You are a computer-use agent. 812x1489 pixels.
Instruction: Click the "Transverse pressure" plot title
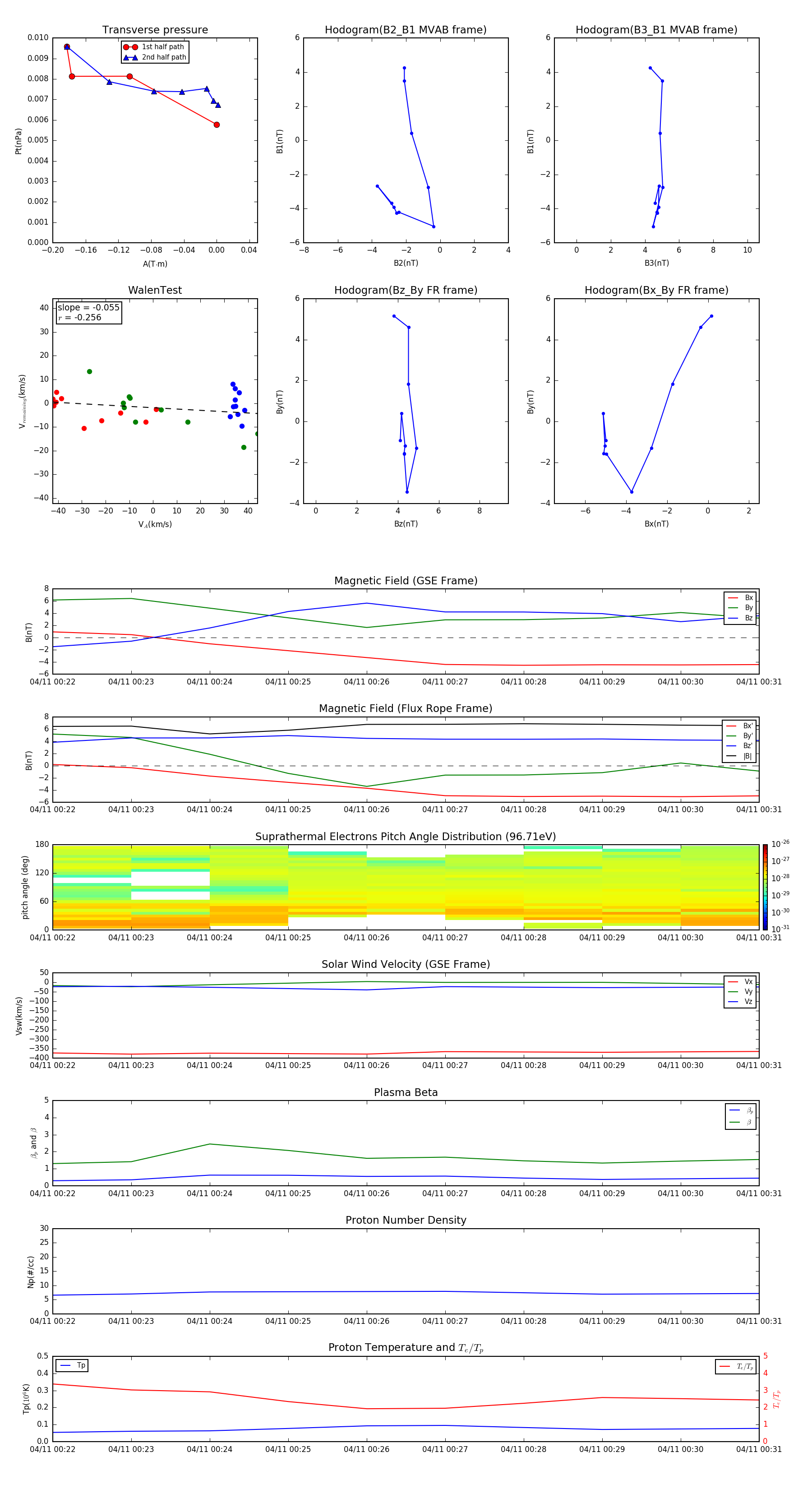[x=155, y=30]
